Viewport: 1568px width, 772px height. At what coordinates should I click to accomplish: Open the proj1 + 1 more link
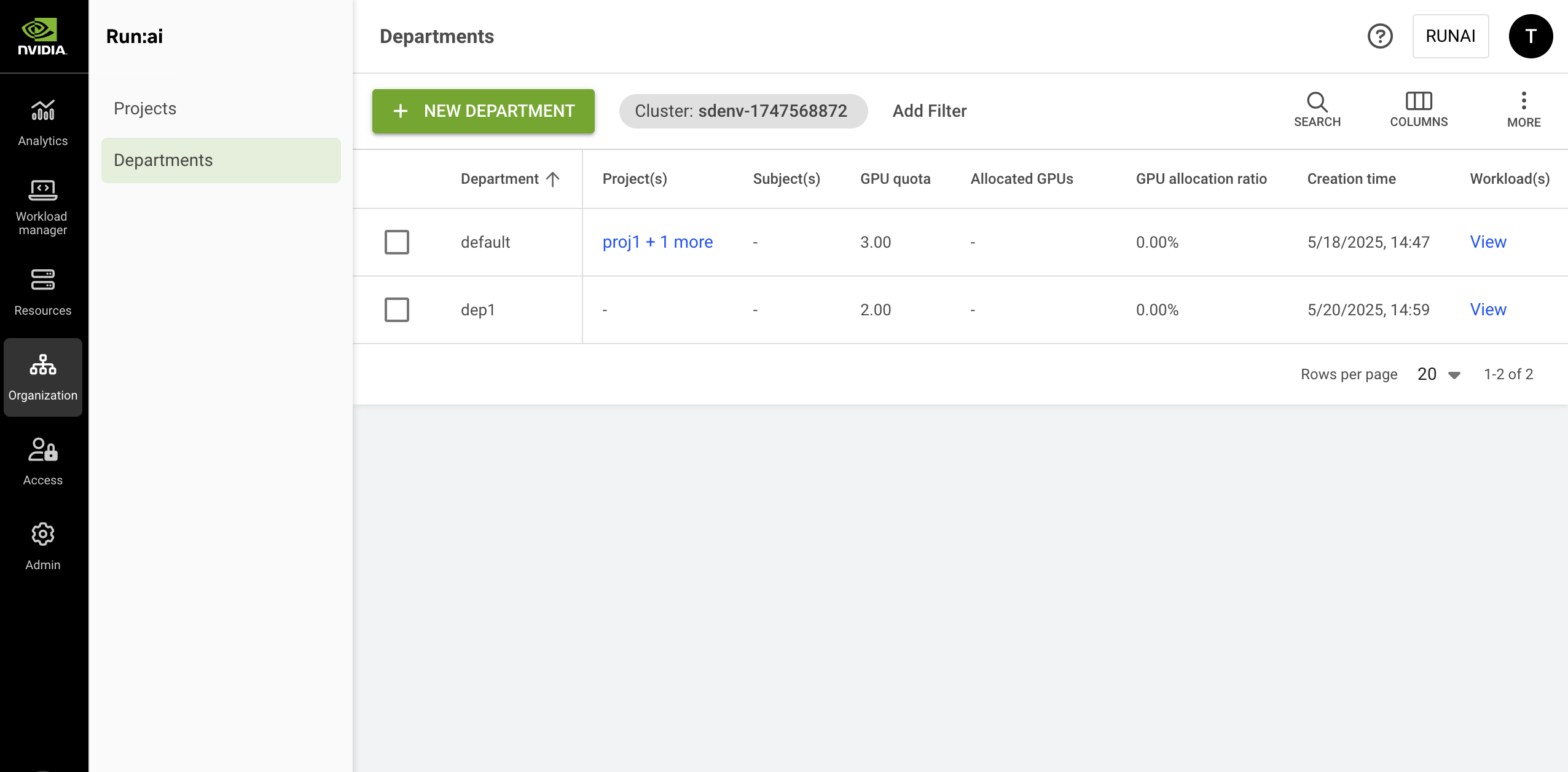(657, 242)
